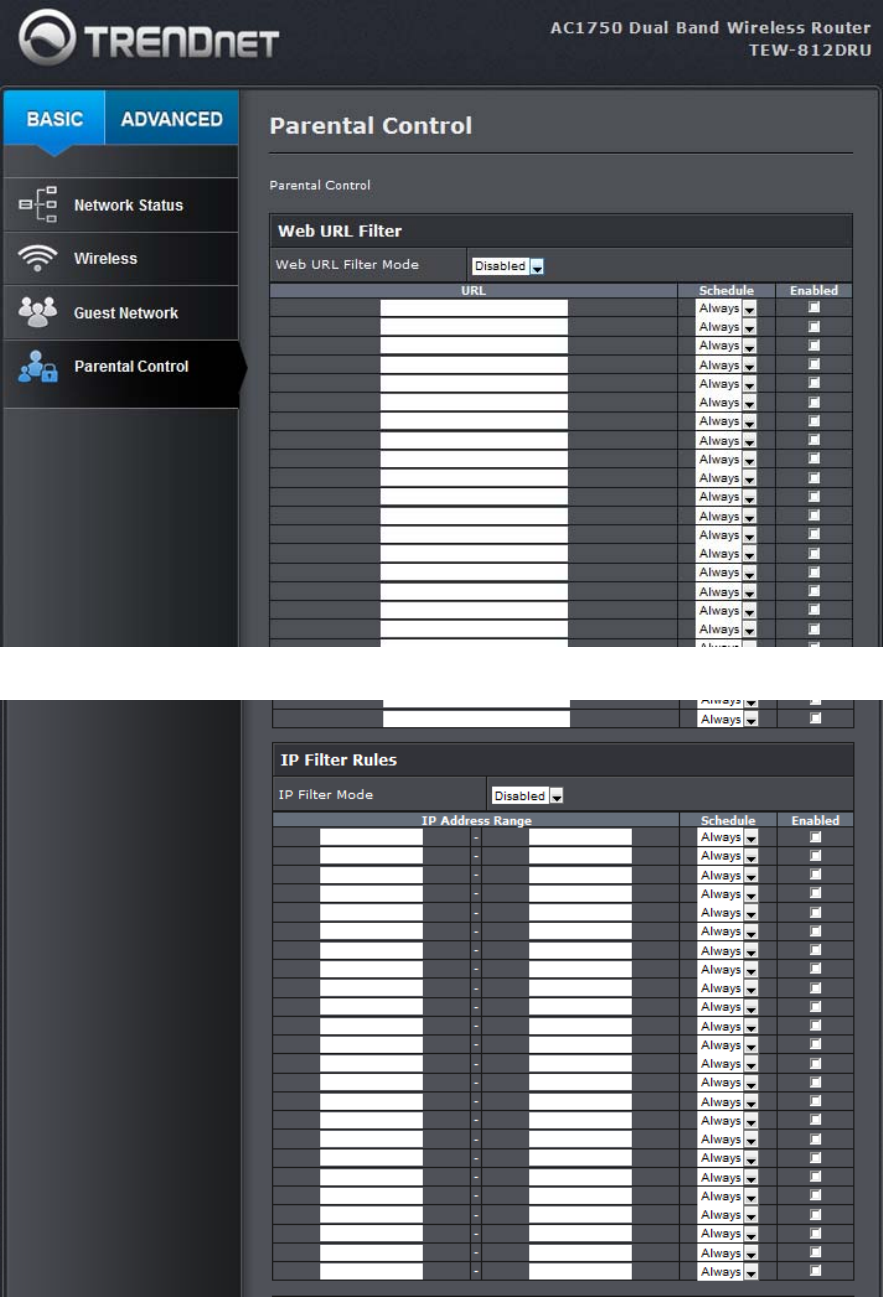The width and height of the screenshot is (883, 1297).
Task: Click the 'IP Address Range' column header
Action: coord(476,820)
